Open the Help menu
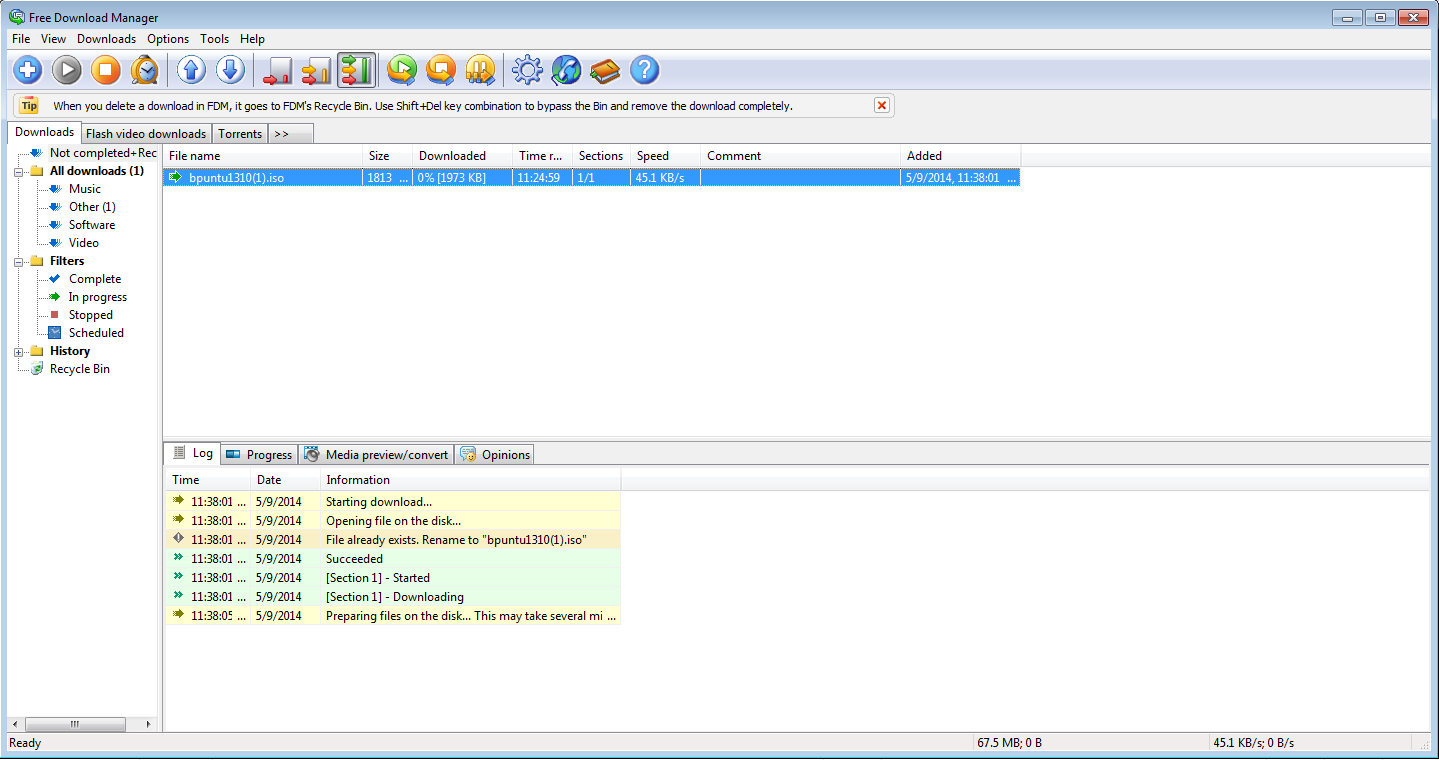The width and height of the screenshot is (1439, 760). [x=253, y=39]
